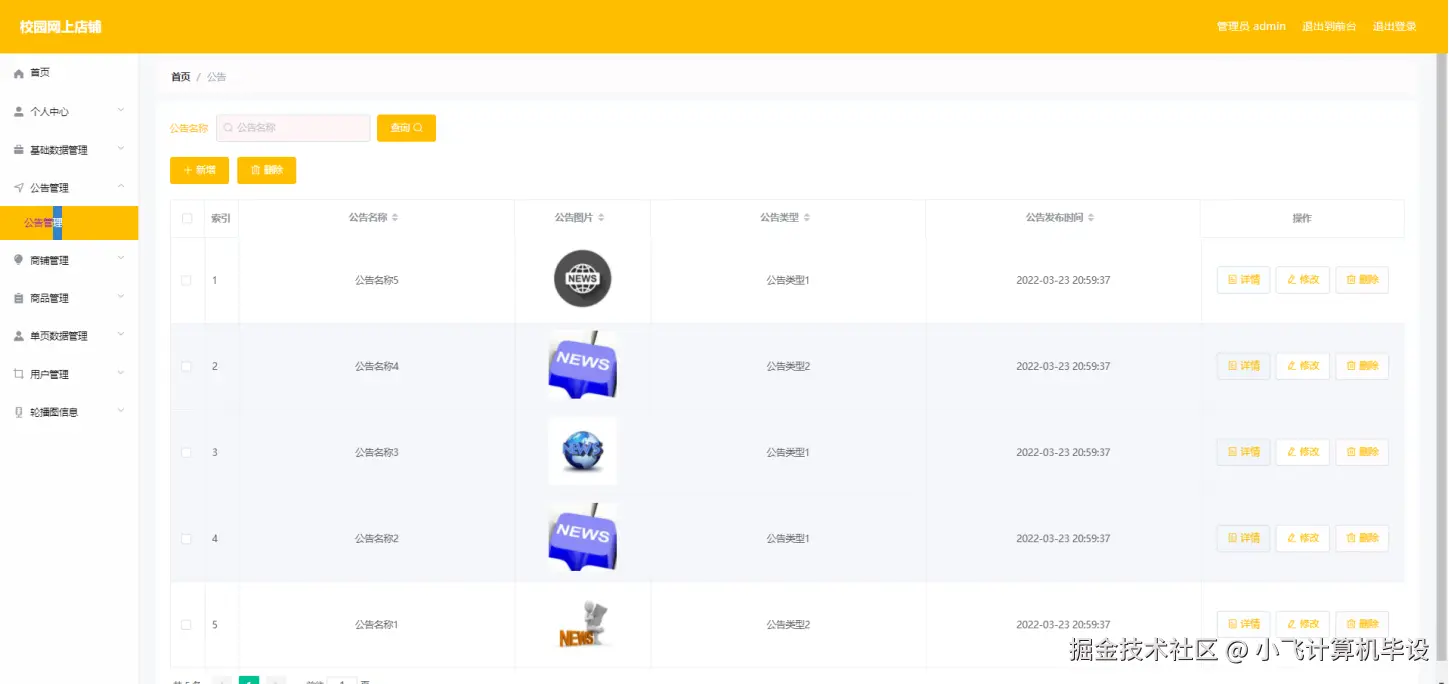
Task: Click the crop icon beside 用户管理
Action: click(18, 374)
